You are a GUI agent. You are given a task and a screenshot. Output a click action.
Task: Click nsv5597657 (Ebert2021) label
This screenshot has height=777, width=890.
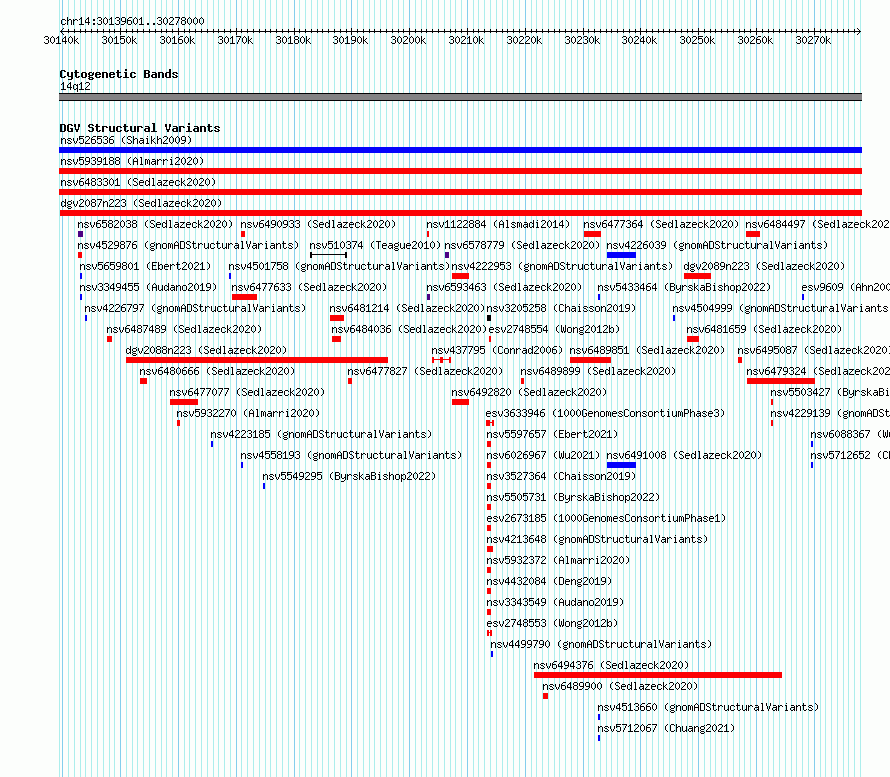[553, 434]
